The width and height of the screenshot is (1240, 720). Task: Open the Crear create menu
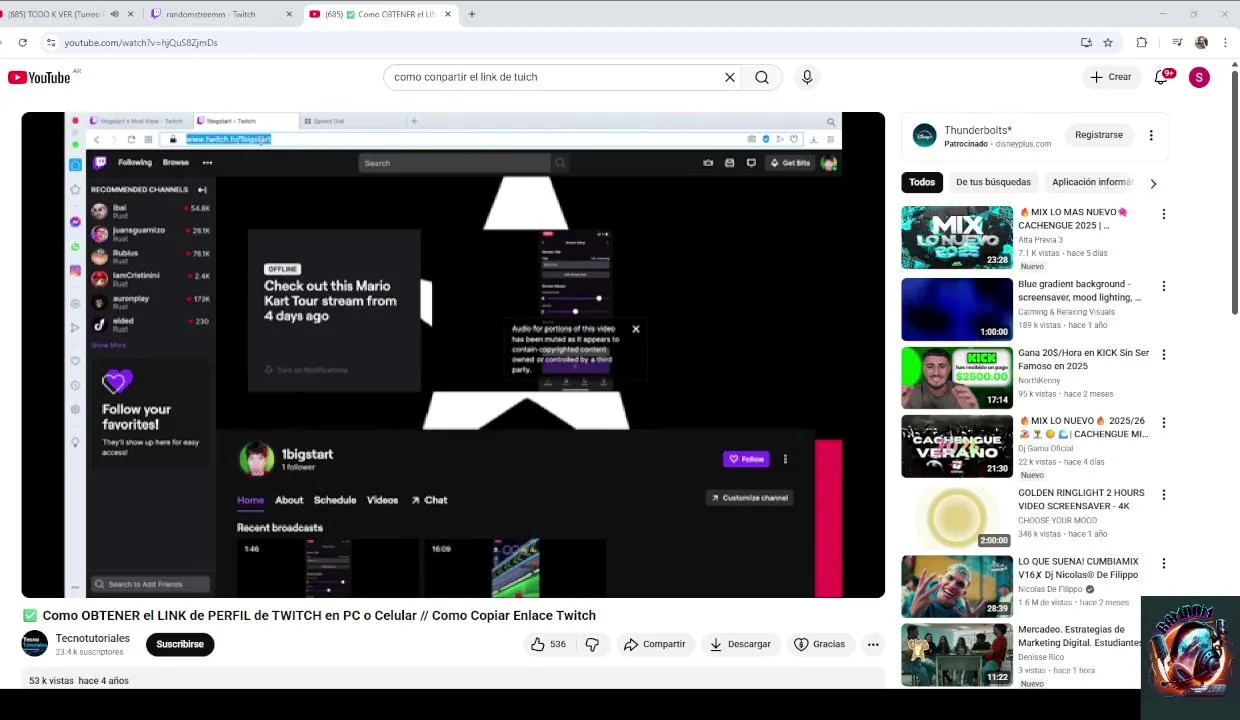[1110, 77]
